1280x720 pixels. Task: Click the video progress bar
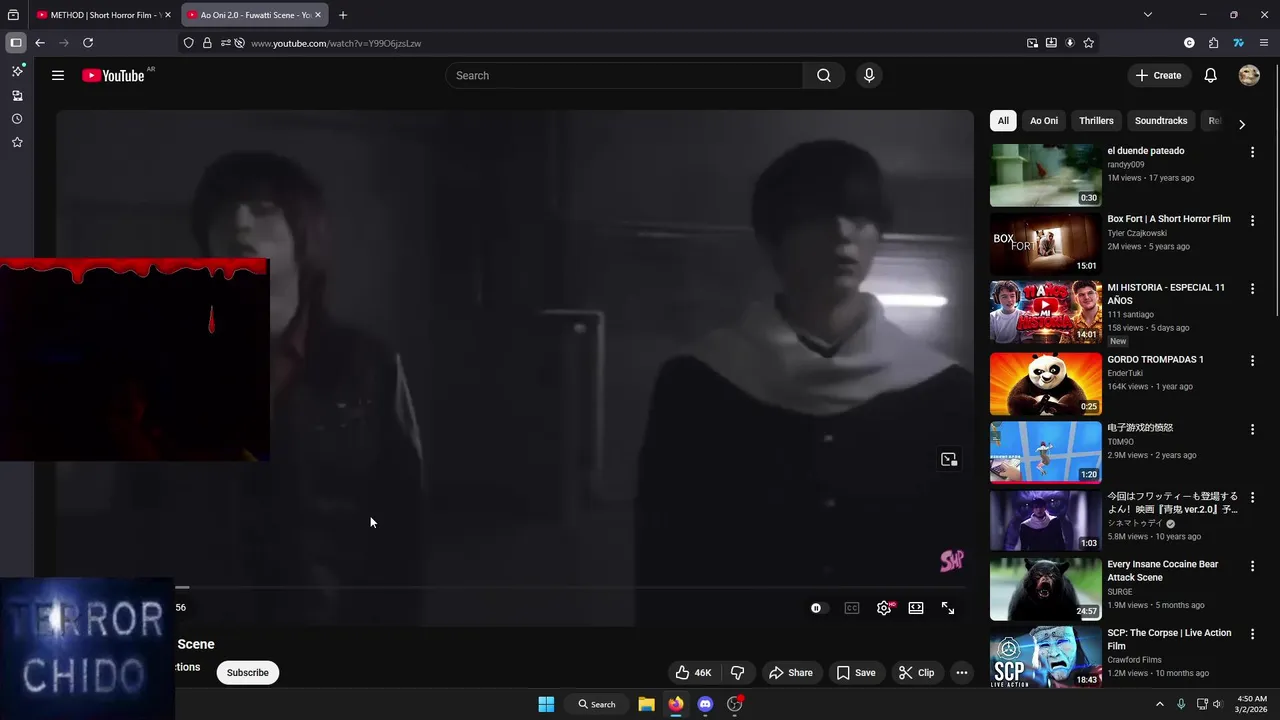pos(570,588)
